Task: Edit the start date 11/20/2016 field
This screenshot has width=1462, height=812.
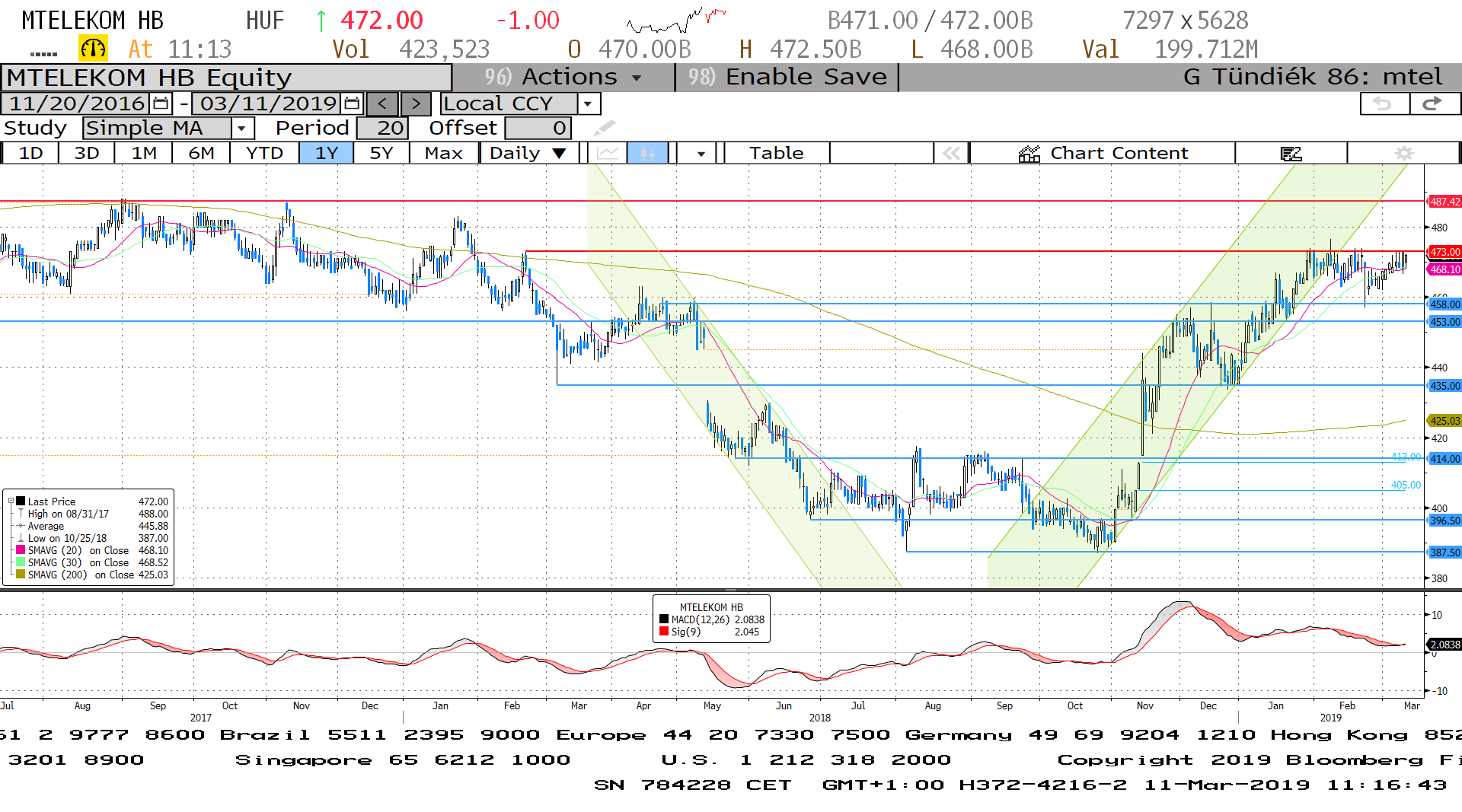Action: [x=76, y=103]
